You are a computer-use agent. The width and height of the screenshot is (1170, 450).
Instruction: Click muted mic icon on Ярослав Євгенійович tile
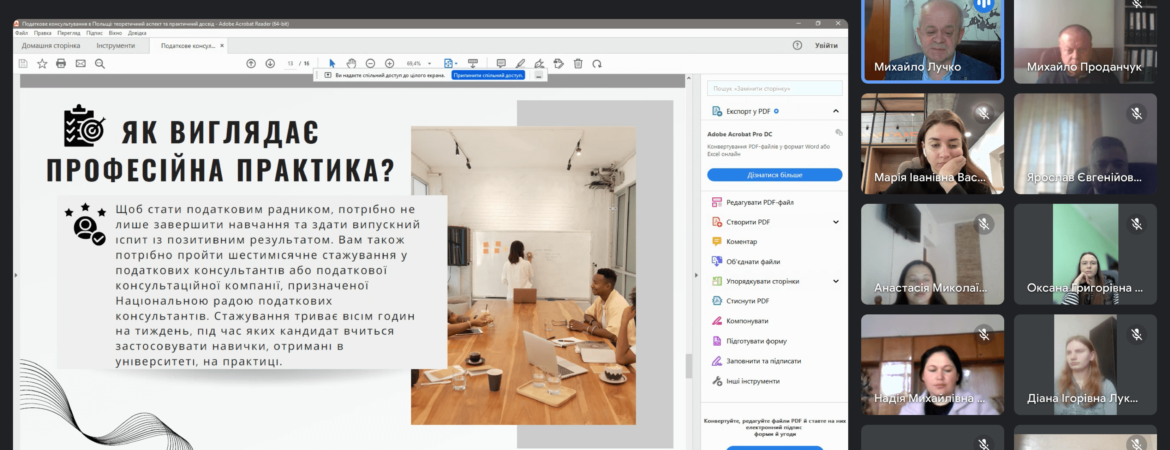click(x=1136, y=113)
